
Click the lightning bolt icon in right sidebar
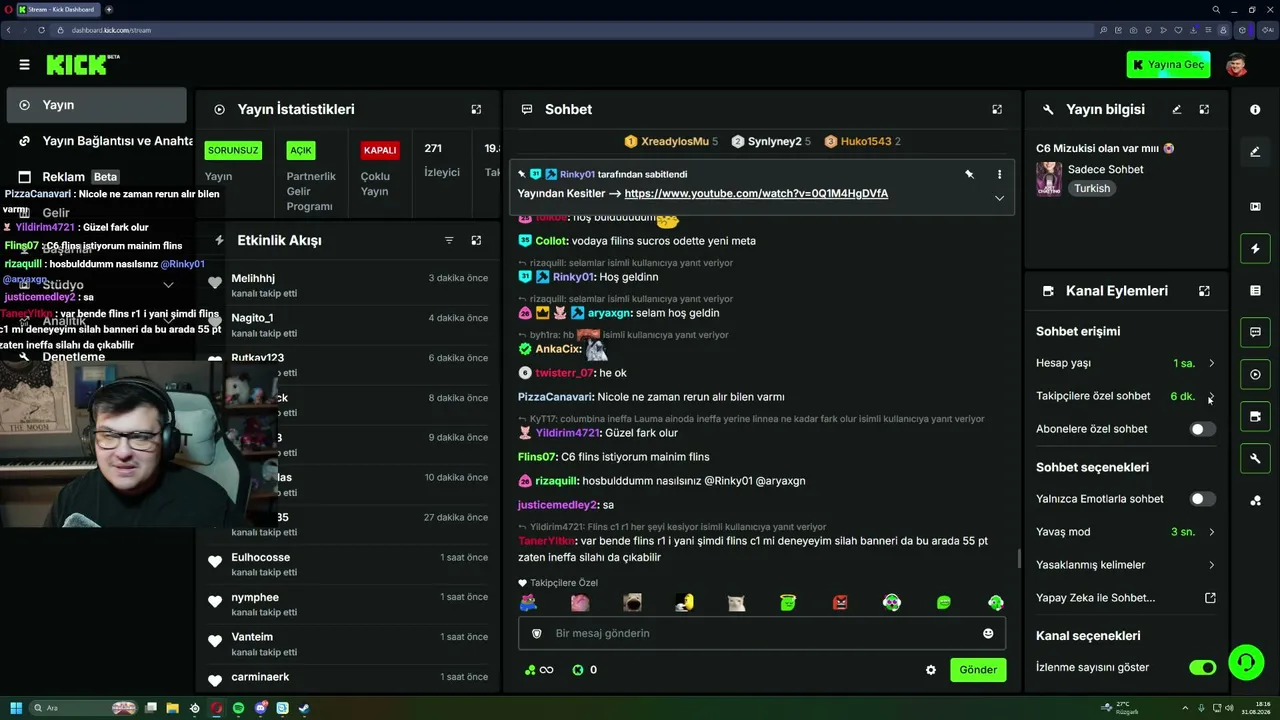1255,248
